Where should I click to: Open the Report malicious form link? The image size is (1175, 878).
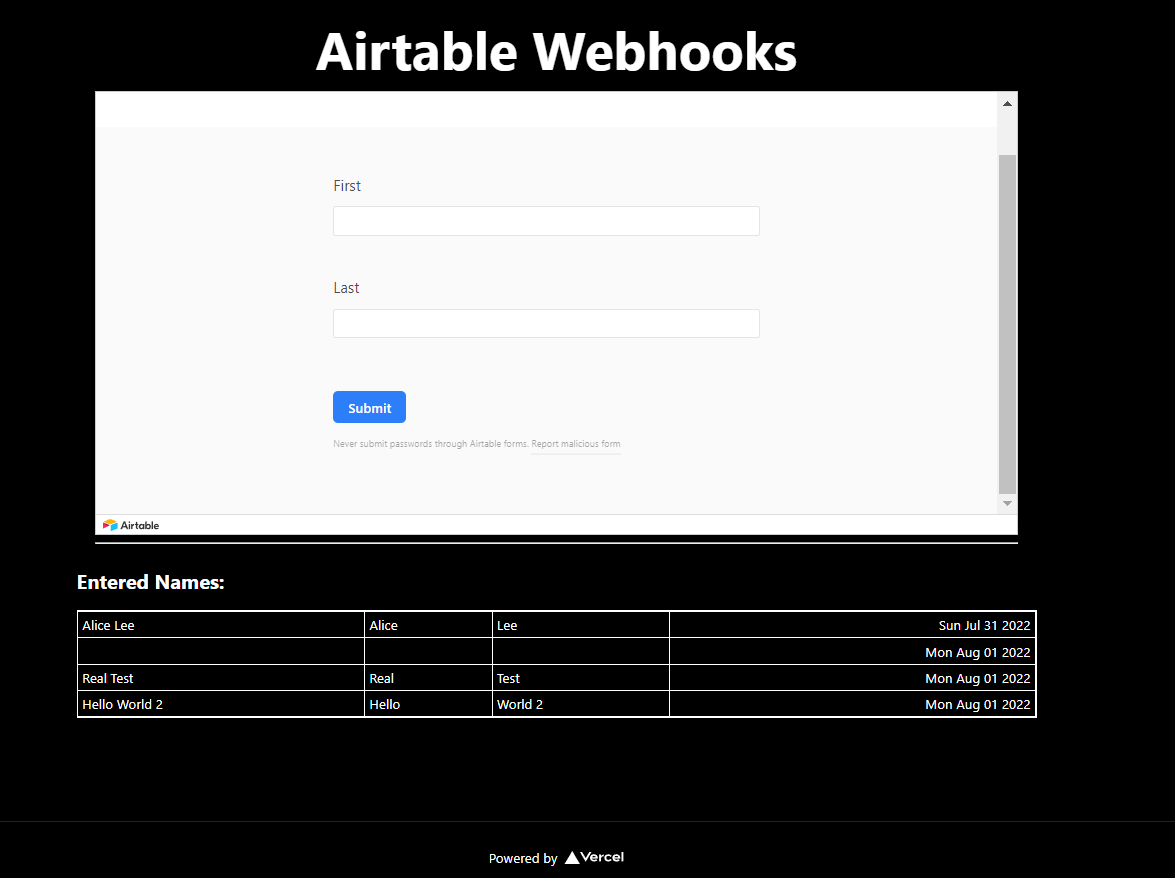click(x=576, y=444)
